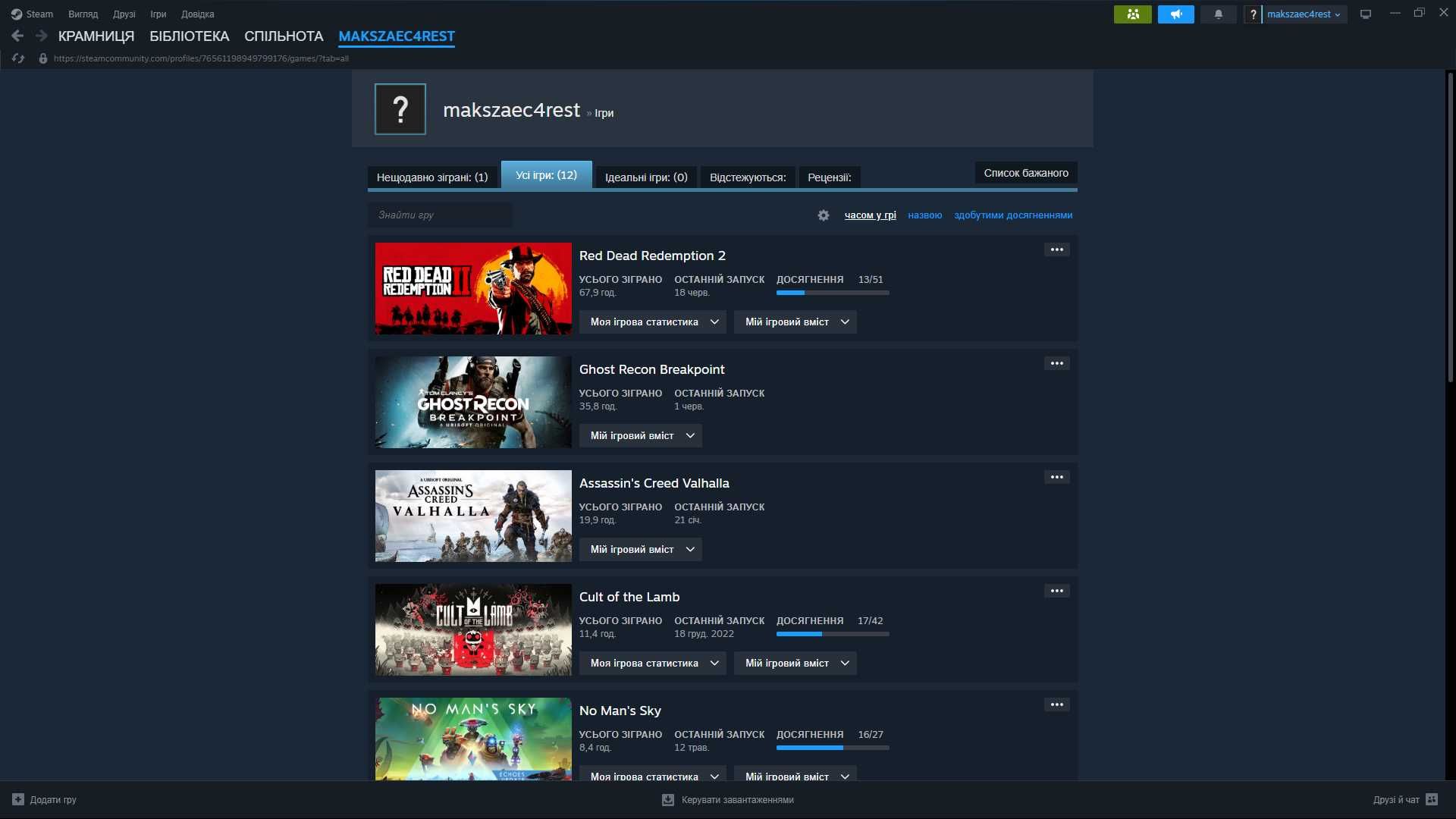Go to БІБЛІОТЕКА library section
The image size is (1456, 819).
190,36
